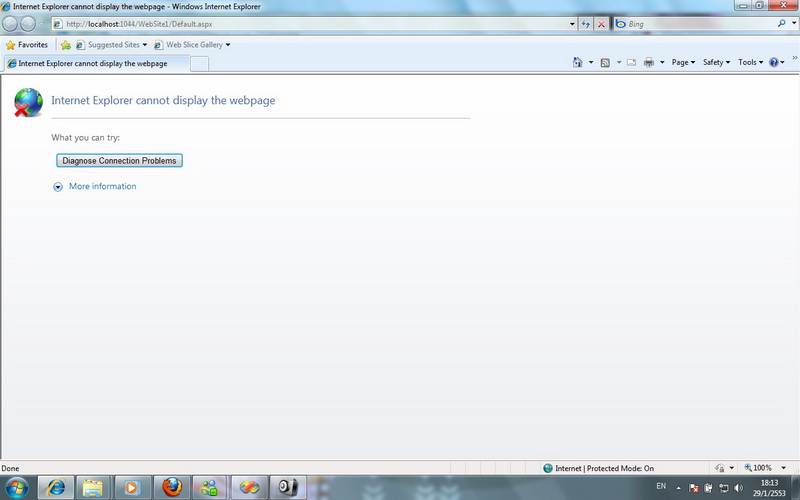Click the volume speaker tray icon
The height and width of the screenshot is (500, 800).
738,488
